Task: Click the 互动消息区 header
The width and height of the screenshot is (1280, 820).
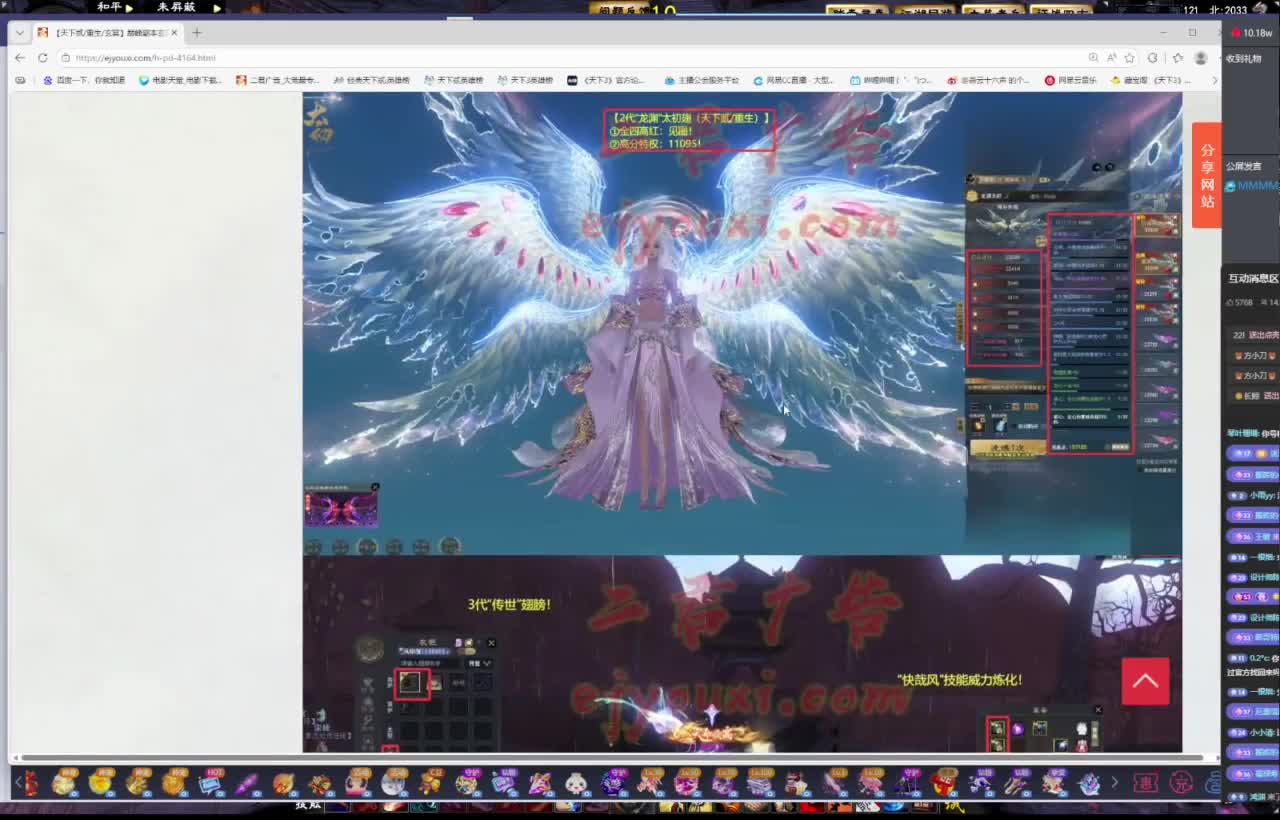Action: 1253,278
